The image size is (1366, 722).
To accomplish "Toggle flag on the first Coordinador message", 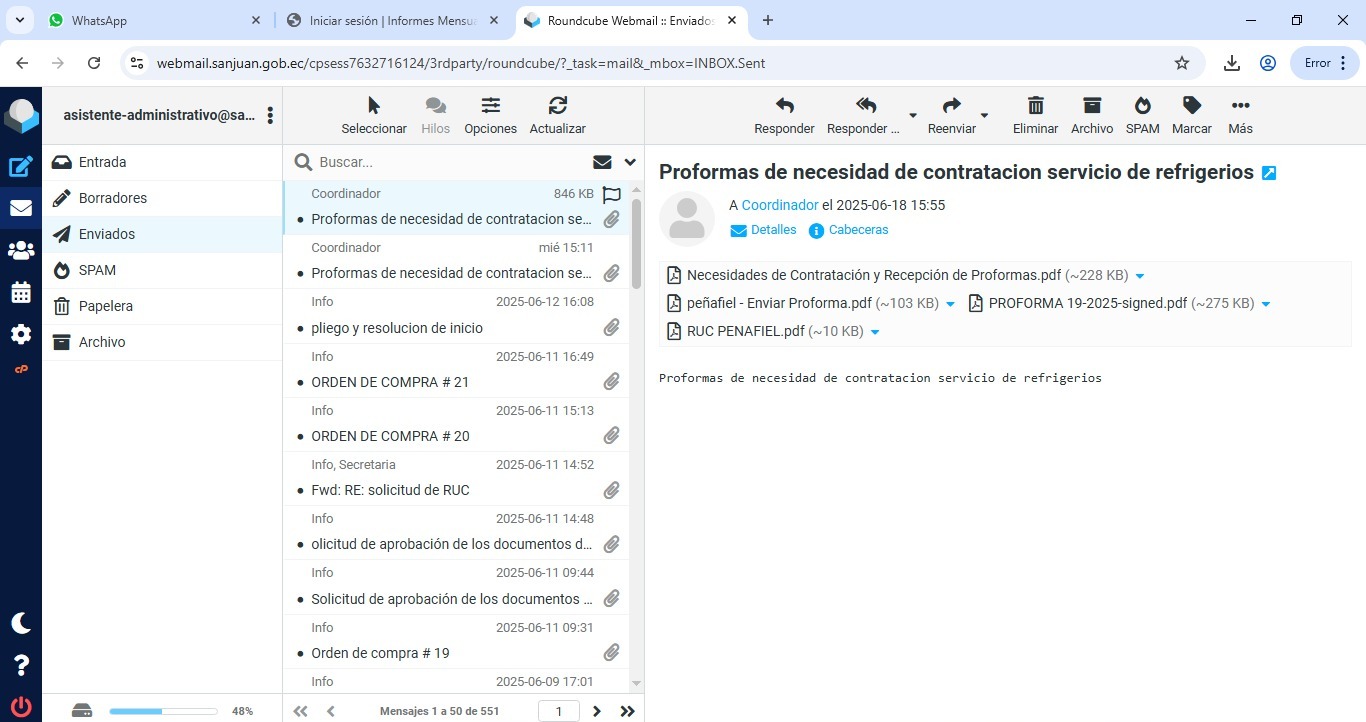I will click(x=611, y=195).
